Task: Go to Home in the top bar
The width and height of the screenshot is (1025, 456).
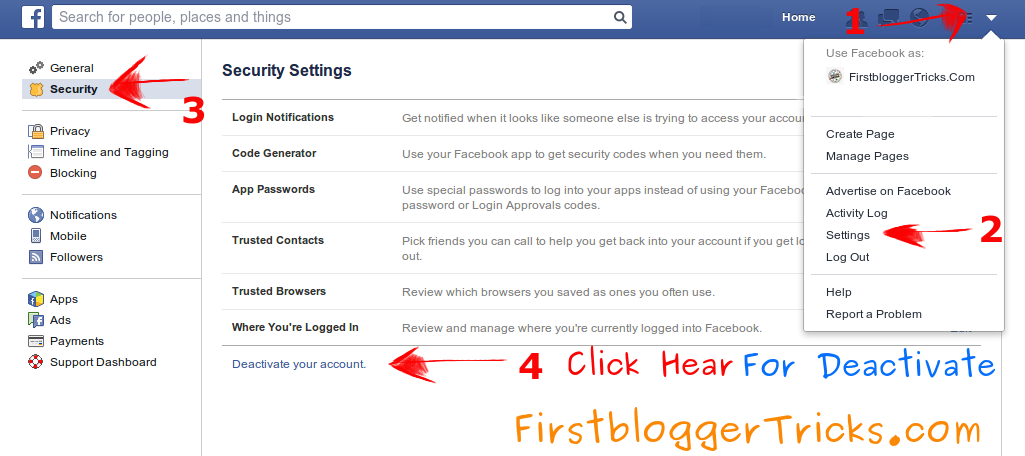Action: (x=799, y=18)
